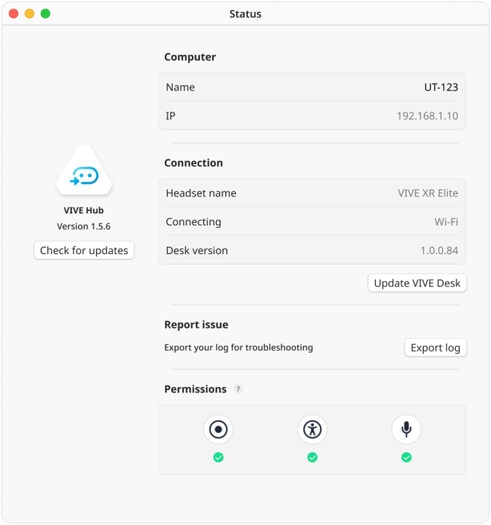The height and width of the screenshot is (525, 491).
Task: Maximize the Status window with green button
Action: 46,14
